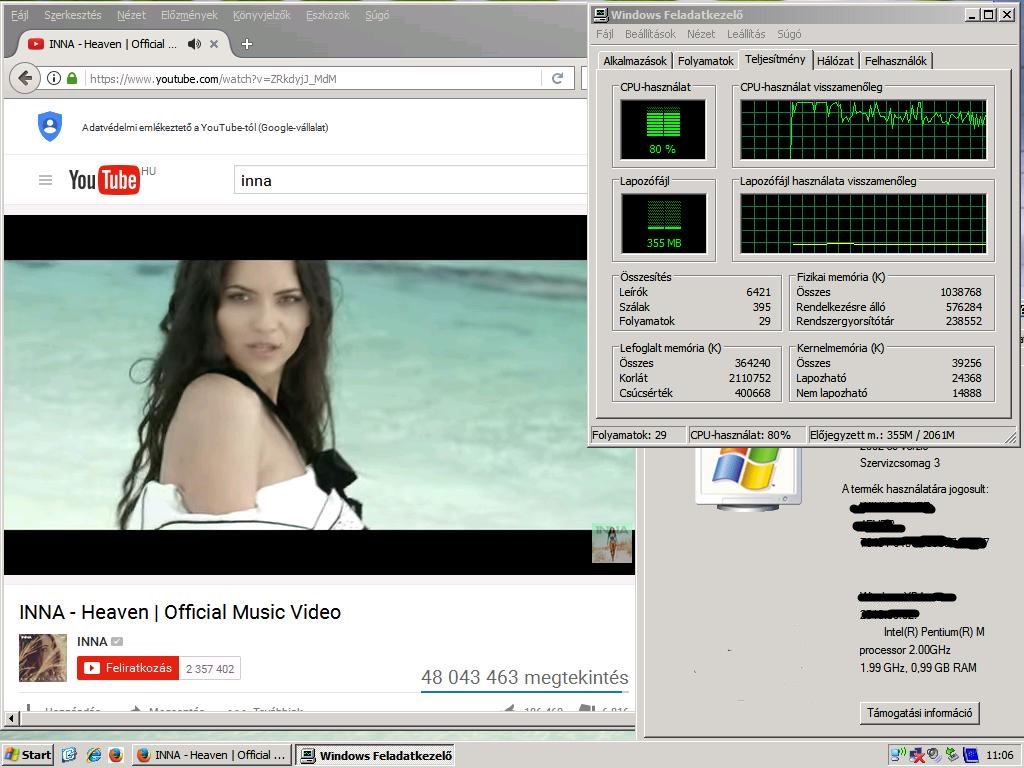Switch to the Hálózat tab in Task Manager

pyautogui.click(x=835, y=61)
